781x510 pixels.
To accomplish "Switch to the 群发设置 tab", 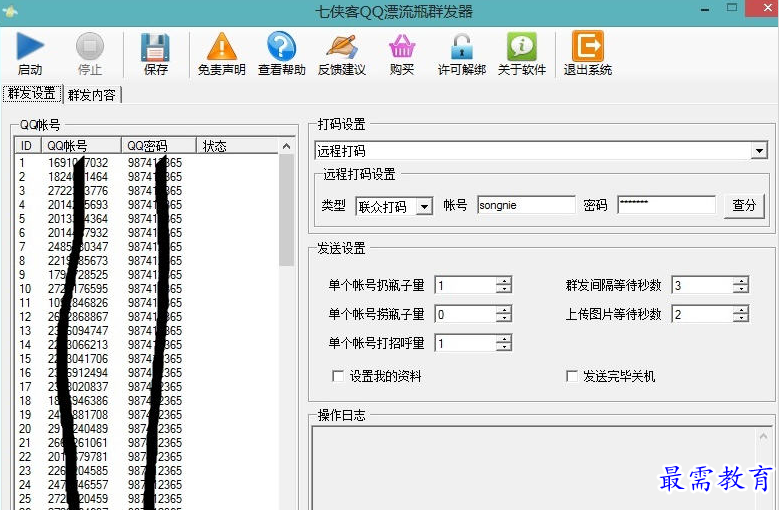I will click(x=32, y=93).
